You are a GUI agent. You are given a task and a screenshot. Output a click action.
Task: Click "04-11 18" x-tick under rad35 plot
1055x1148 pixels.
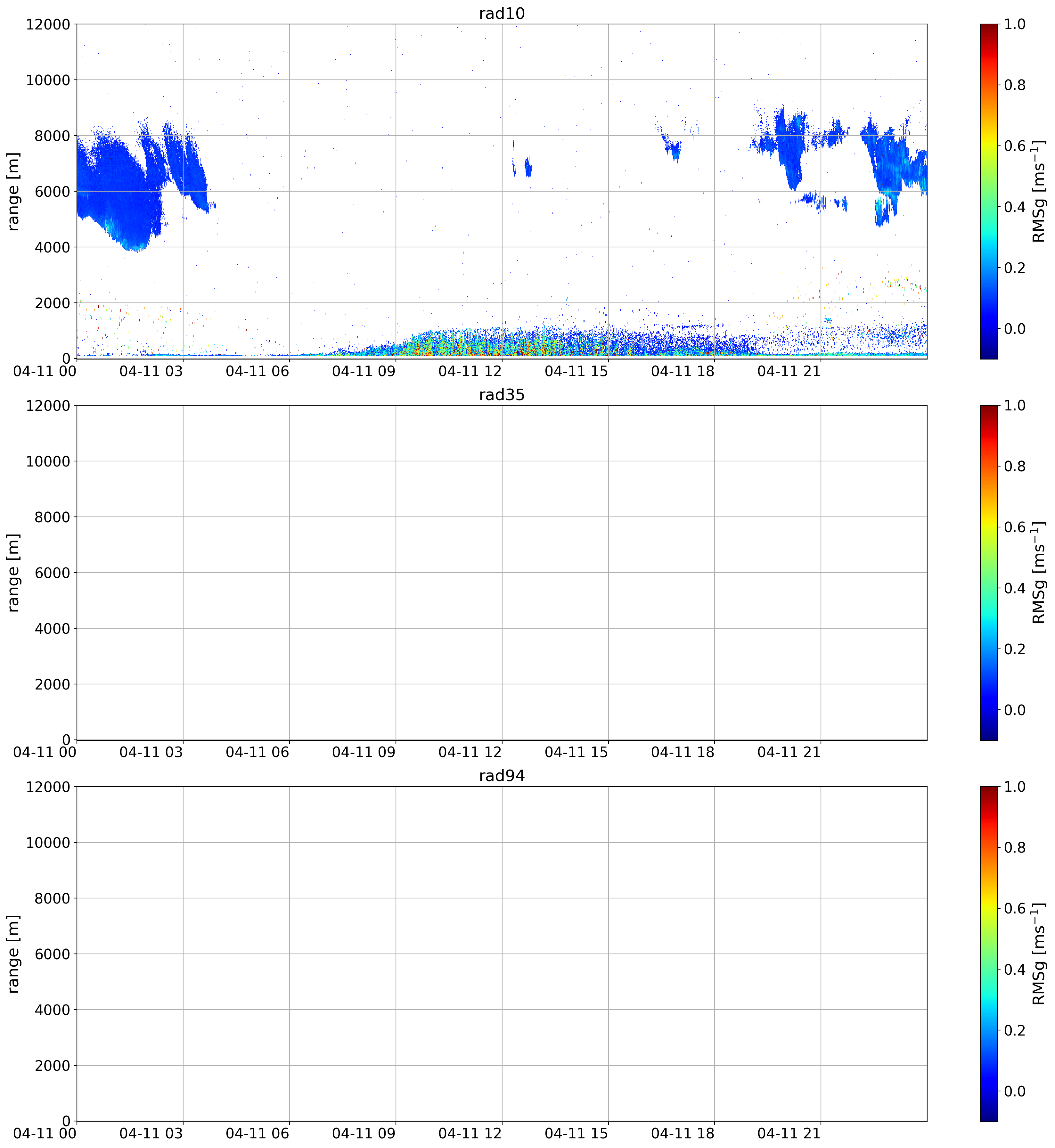click(x=682, y=752)
